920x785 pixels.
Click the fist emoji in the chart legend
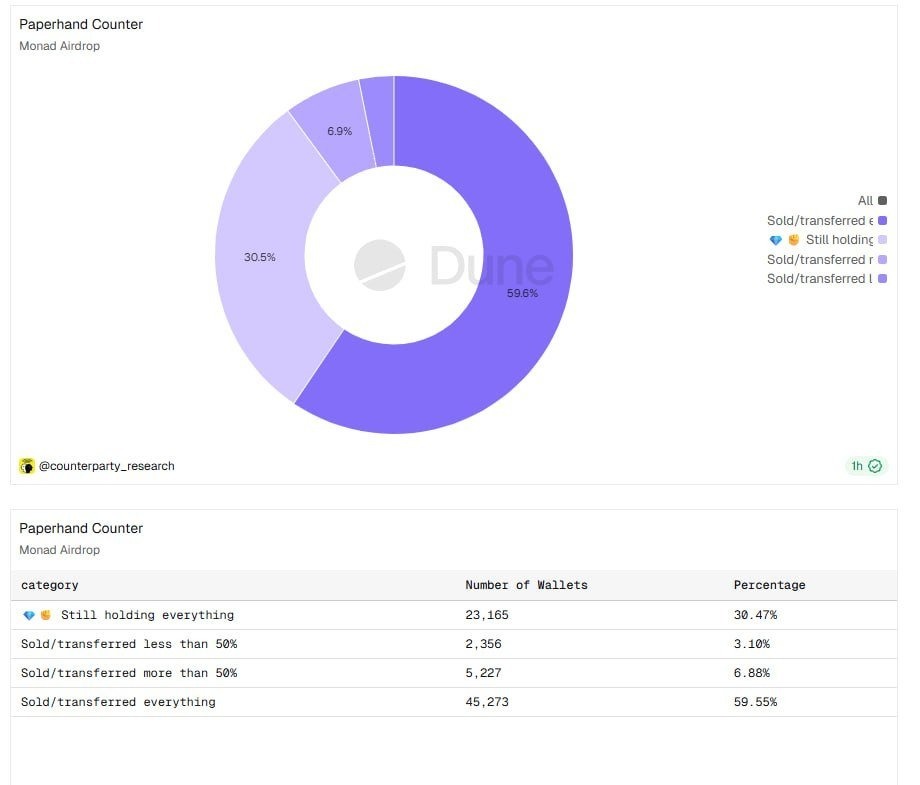pyautogui.click(x=793, y=240)
